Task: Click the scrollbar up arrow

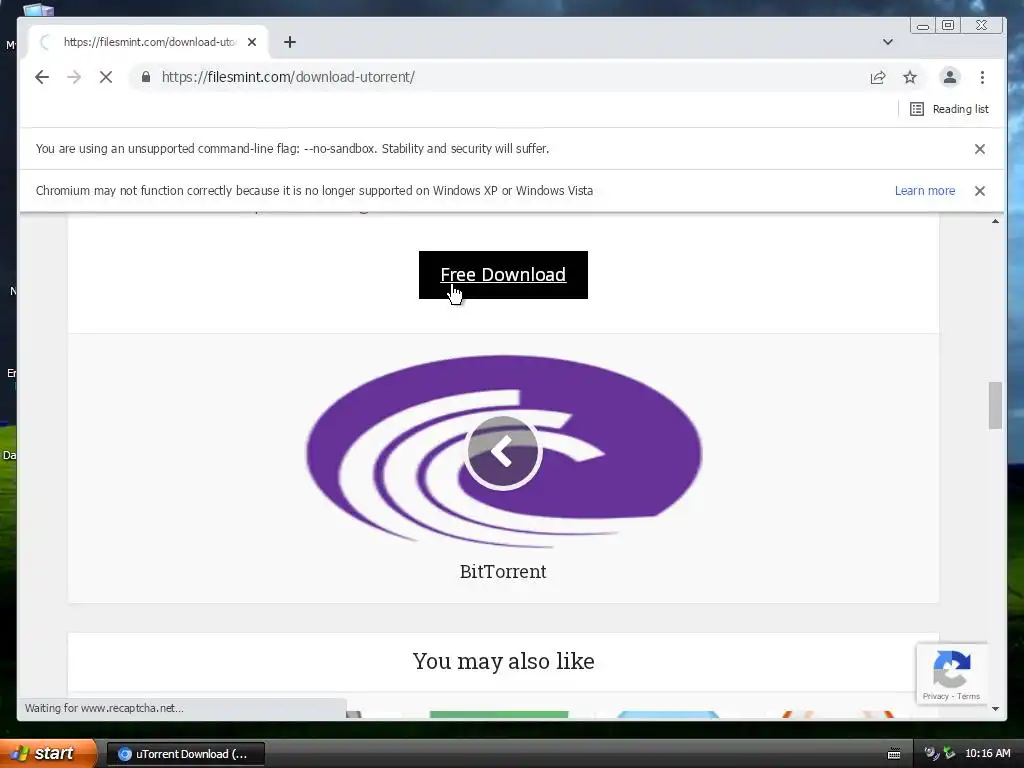Action: pos(995,221)
